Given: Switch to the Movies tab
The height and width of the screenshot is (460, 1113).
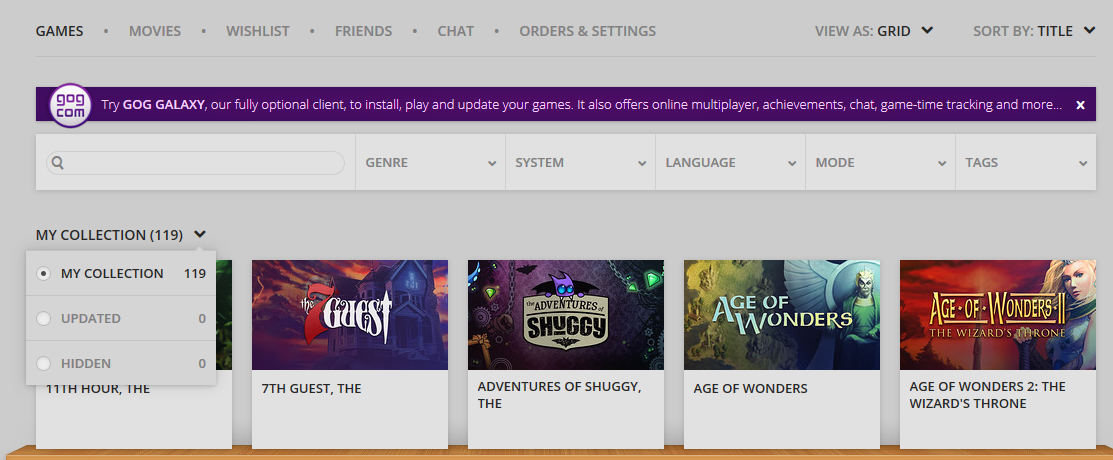Looking at the screenshot, I should coord(155,31).
